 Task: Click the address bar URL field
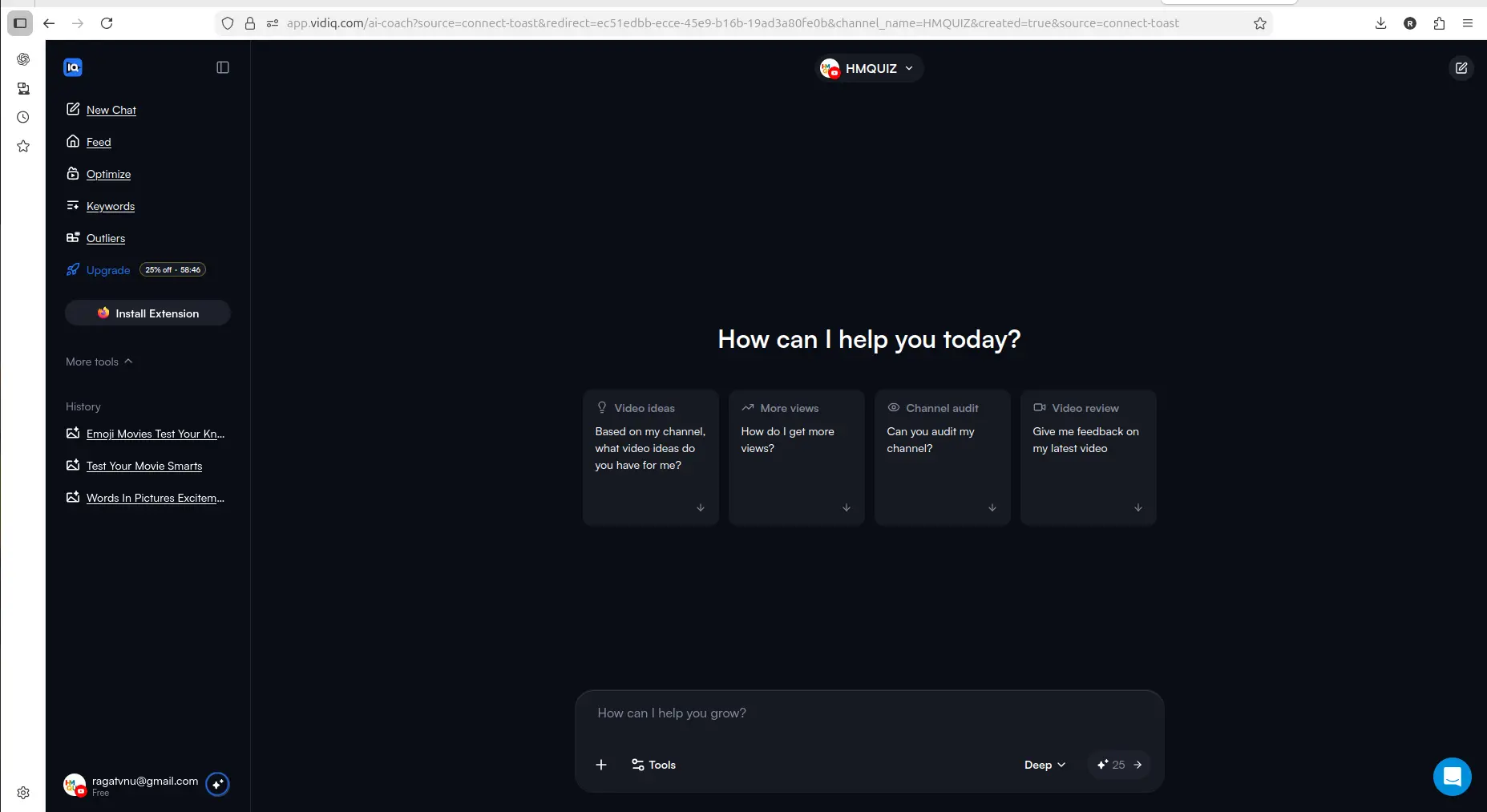[x=733, y=23]
